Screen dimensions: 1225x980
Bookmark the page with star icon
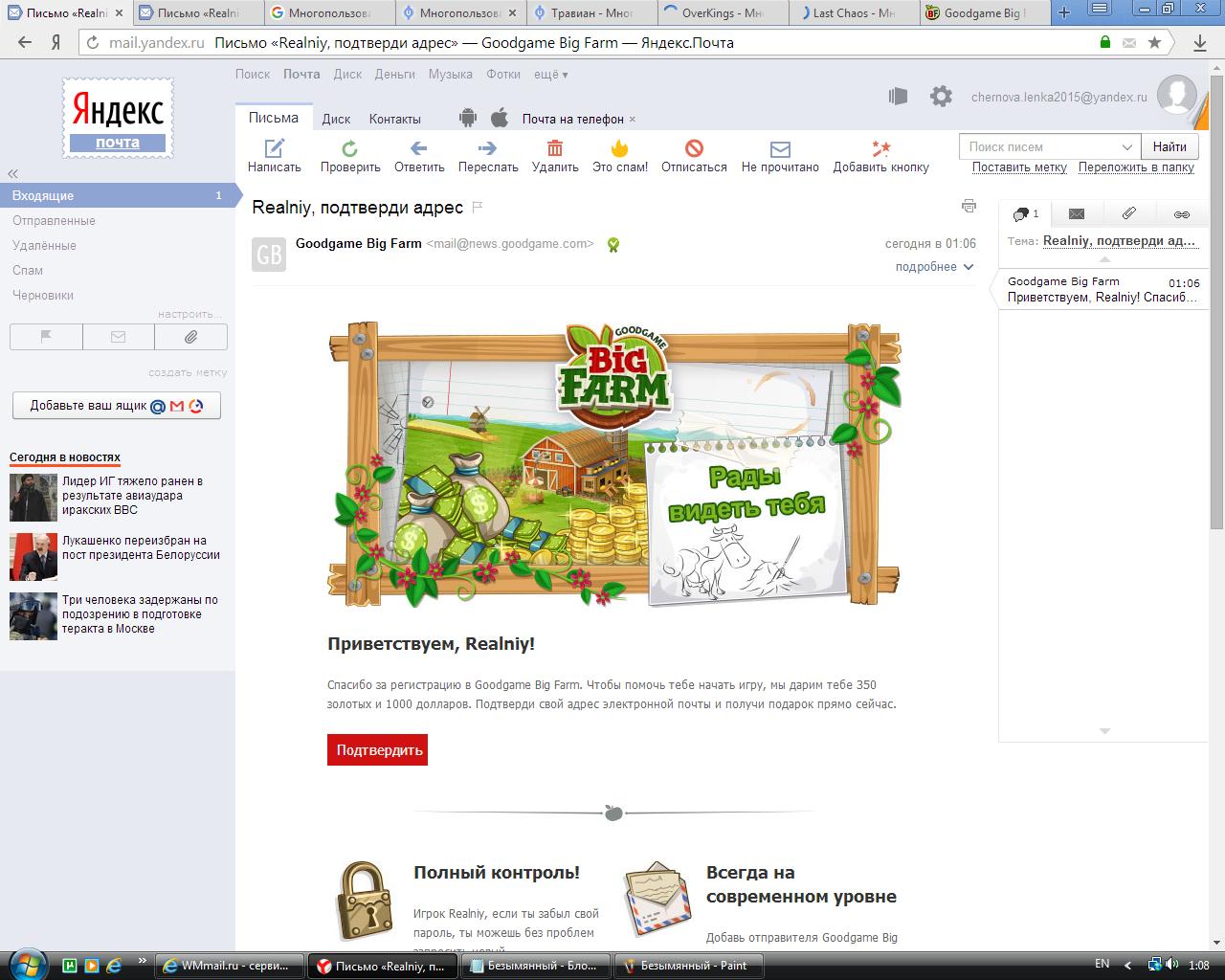[1155, 42]
